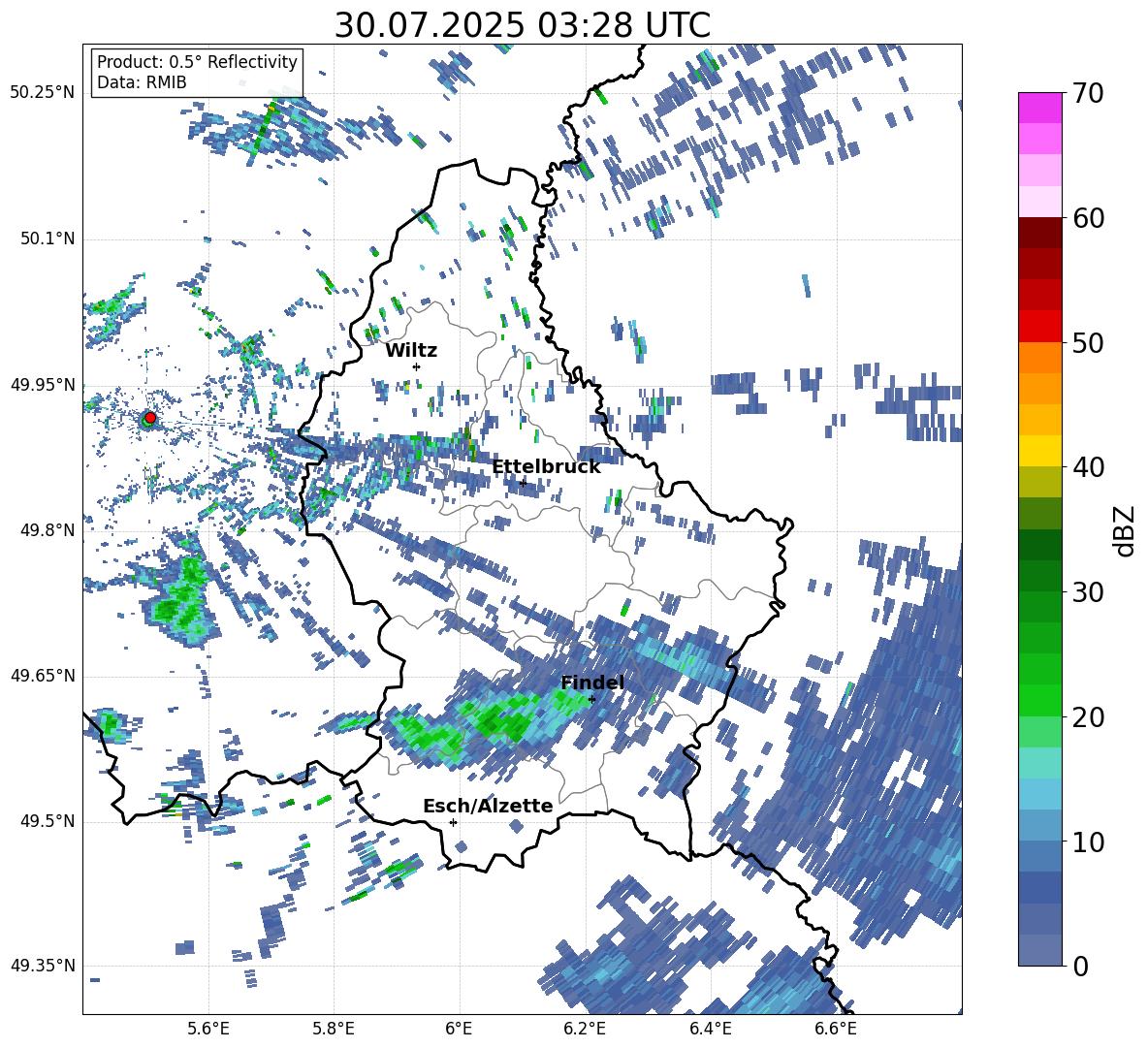1148x1048 pixels.
Task: Click the Esch/Alzette location cross marker
Action: (453, 822)
